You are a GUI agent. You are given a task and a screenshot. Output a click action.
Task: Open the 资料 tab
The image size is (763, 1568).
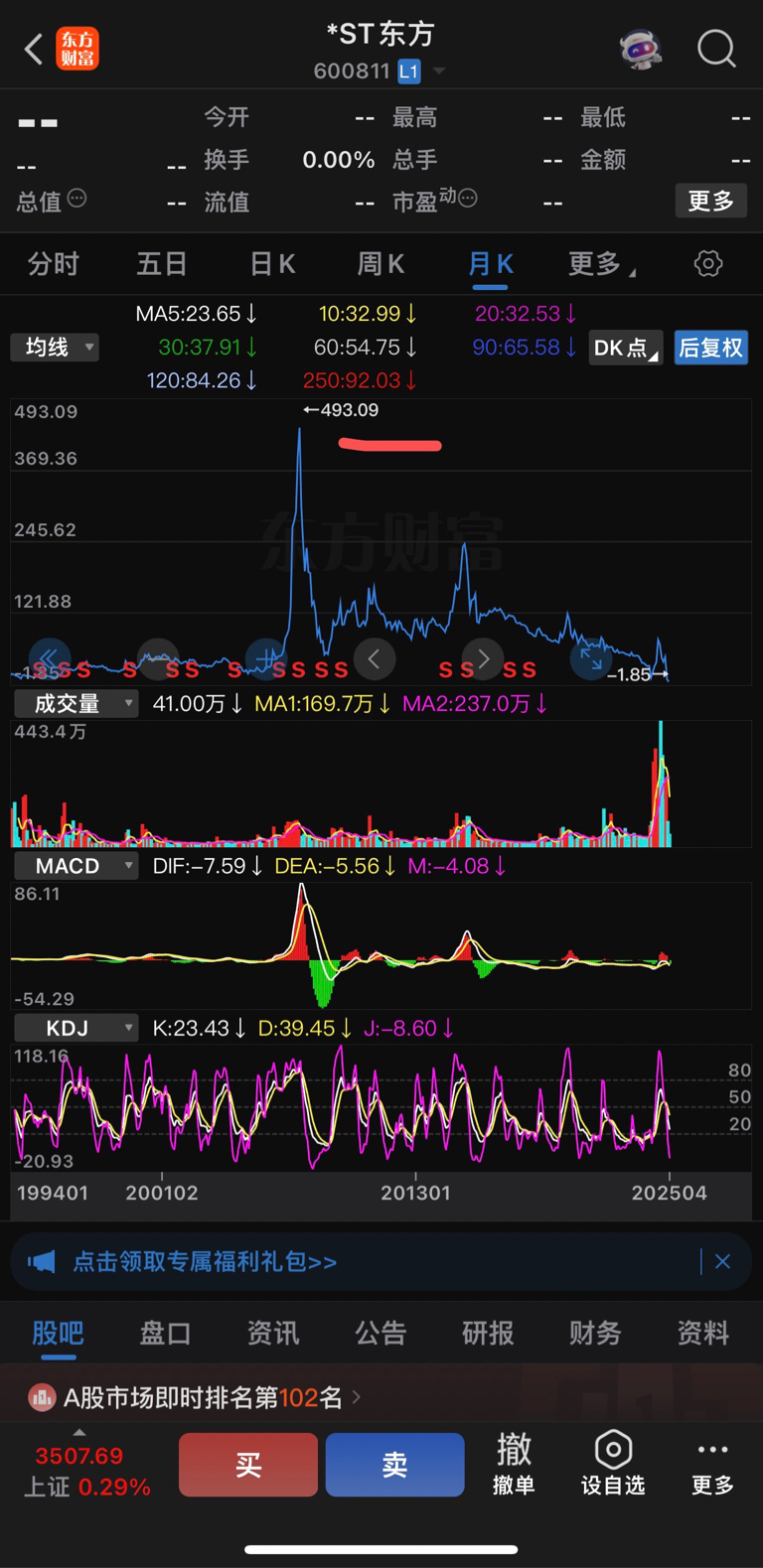[703, 1333]
